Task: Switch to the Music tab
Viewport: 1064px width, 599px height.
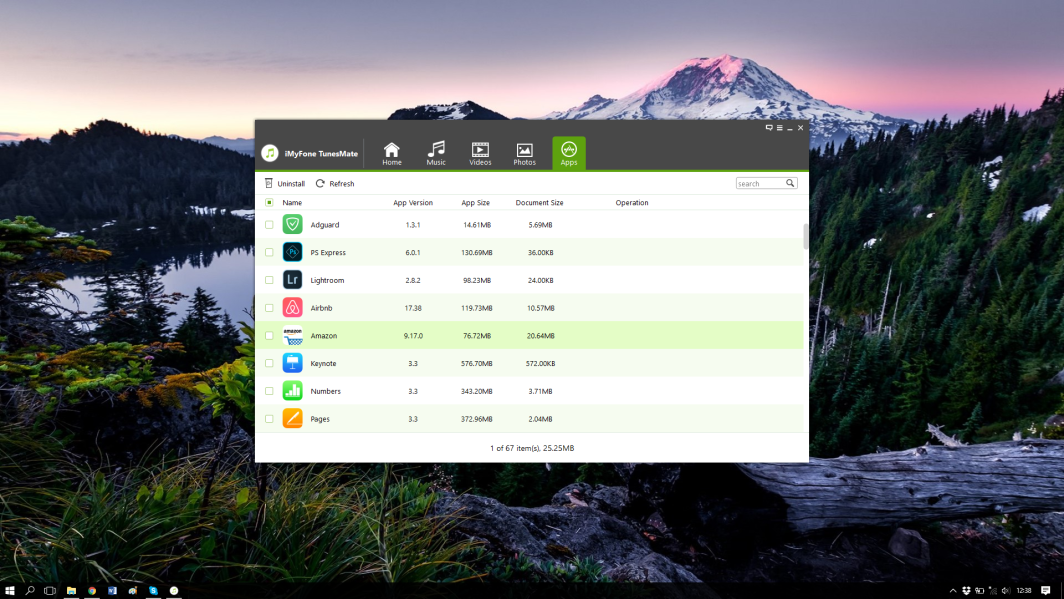Action: pos(436,153)
